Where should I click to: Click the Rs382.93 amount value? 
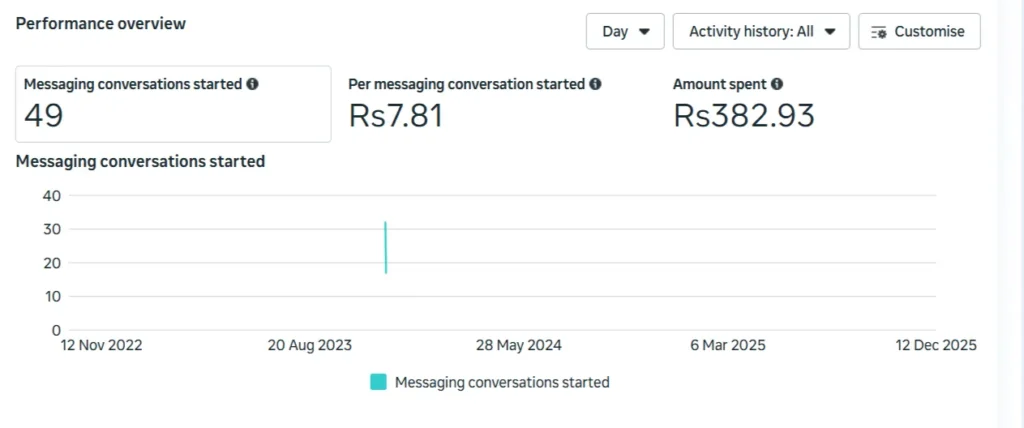click(x=743, y=115)
